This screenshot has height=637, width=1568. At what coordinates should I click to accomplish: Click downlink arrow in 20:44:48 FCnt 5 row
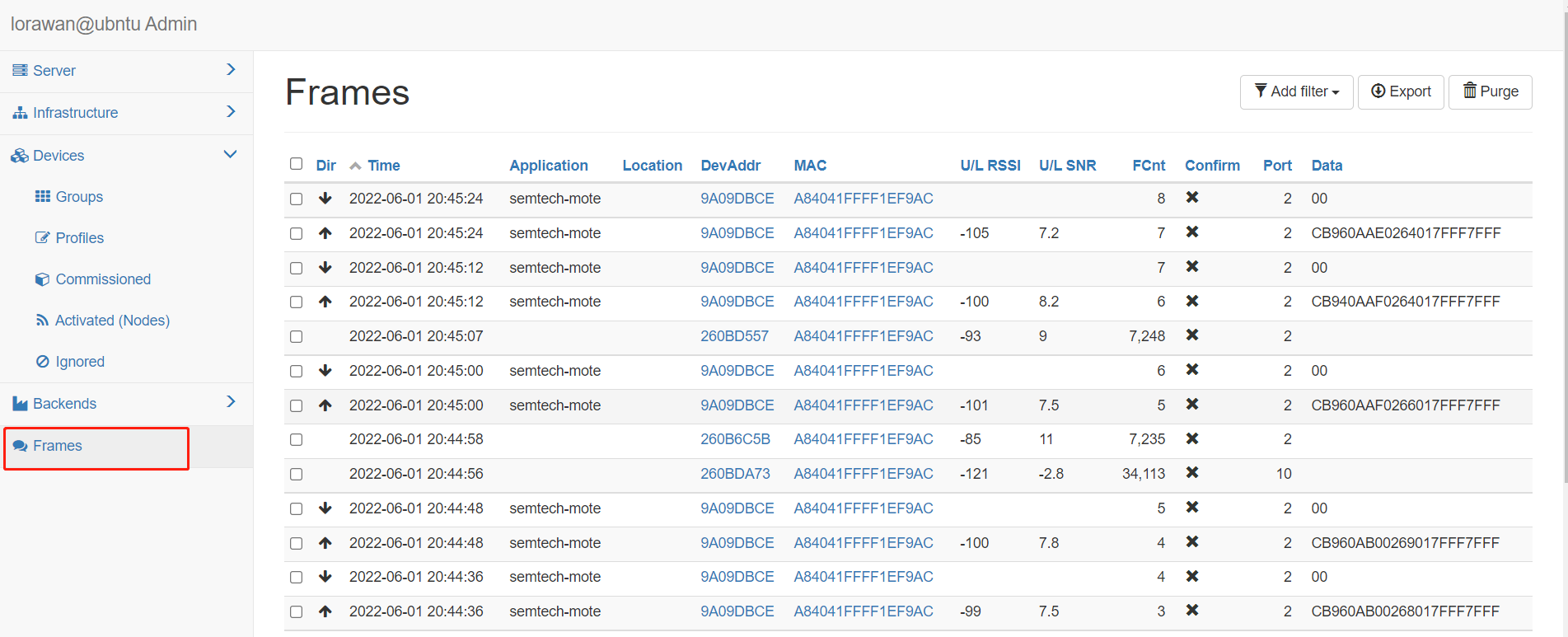(325, 508)
